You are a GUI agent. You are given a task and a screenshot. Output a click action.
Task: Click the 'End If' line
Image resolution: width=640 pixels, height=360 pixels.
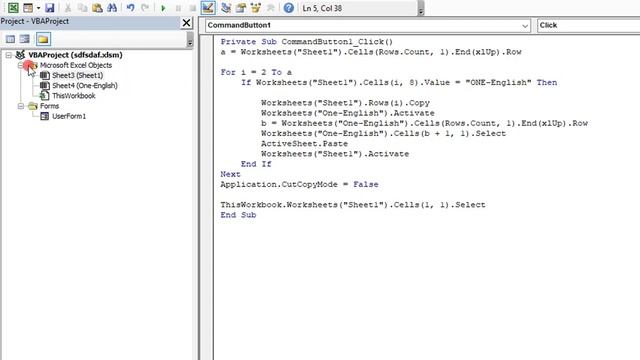tap(256, 164)
